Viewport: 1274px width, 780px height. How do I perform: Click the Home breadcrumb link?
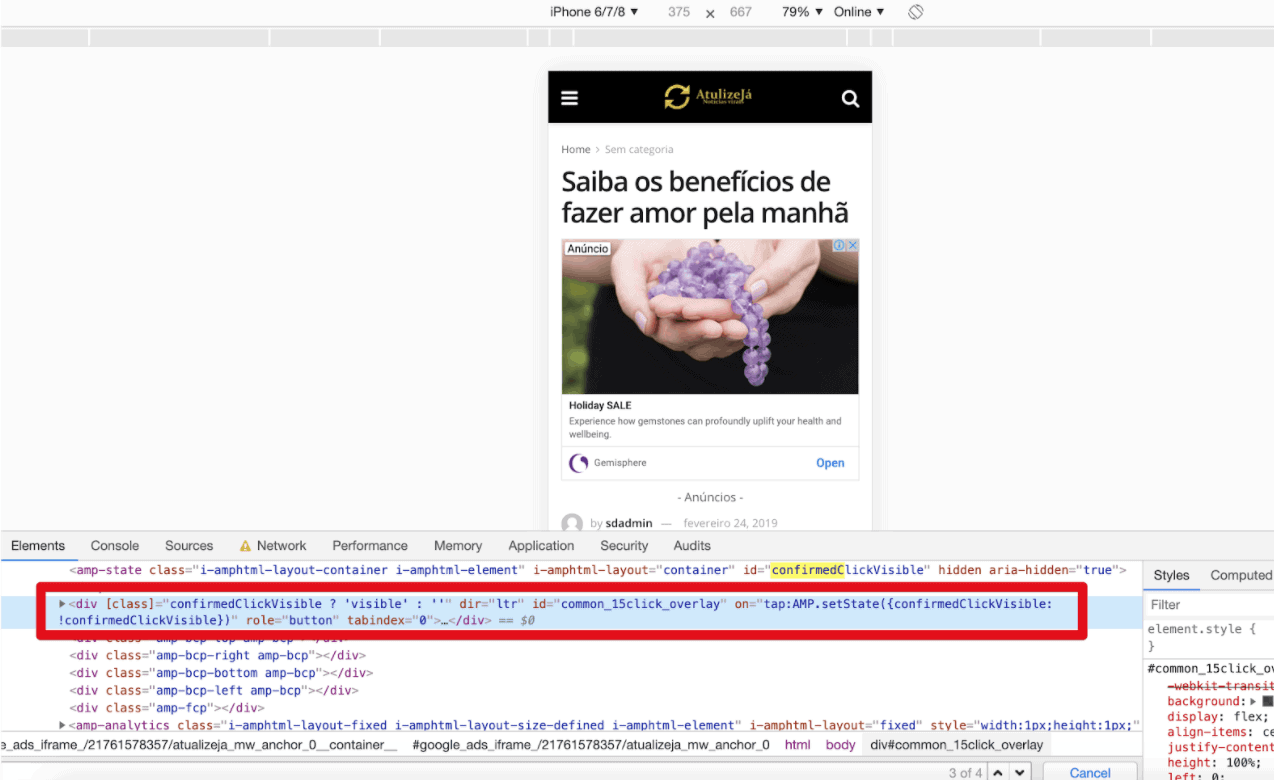(576, 149)
